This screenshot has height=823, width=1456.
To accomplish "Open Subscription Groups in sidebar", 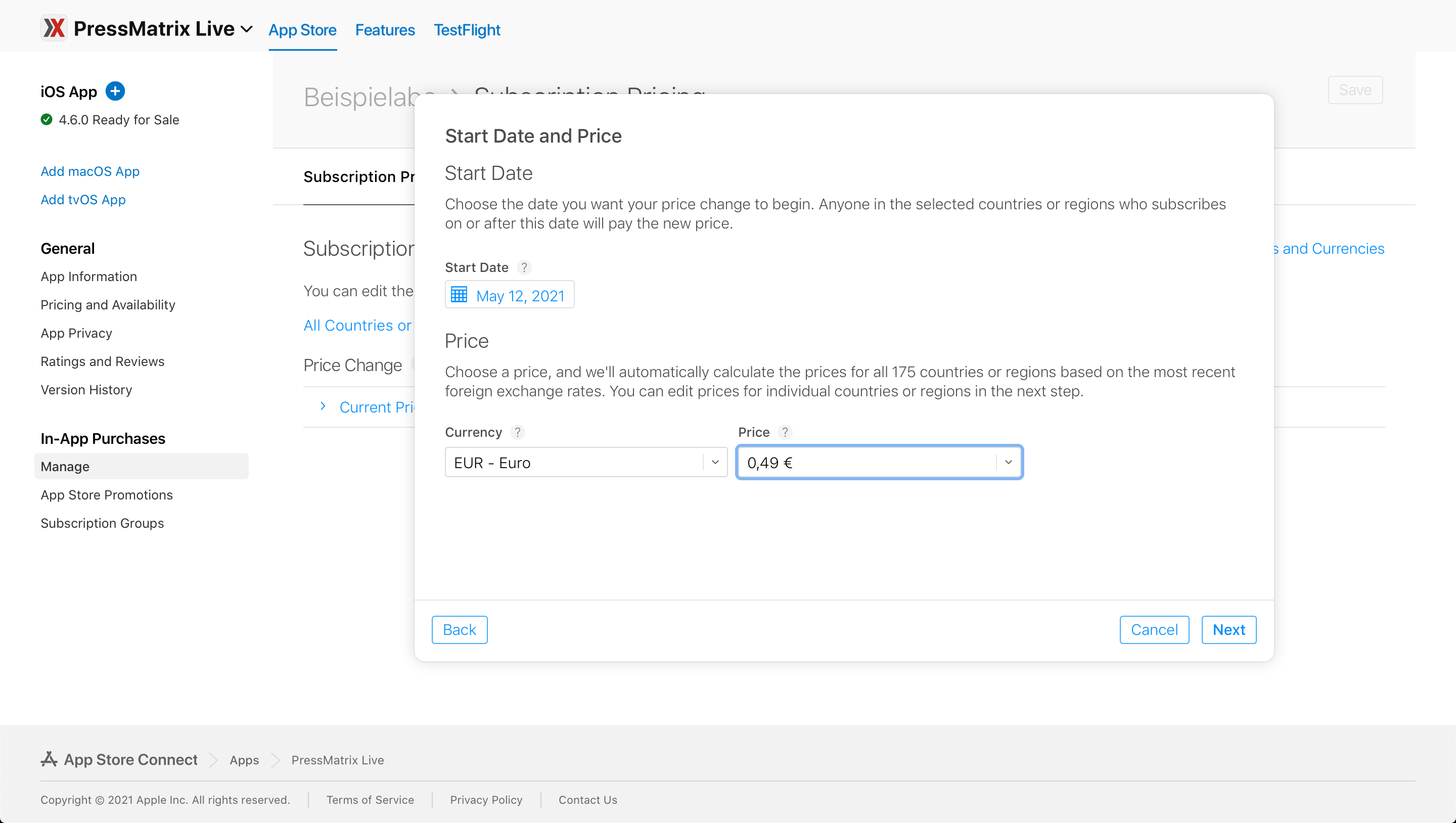I will tap(102, 523).
